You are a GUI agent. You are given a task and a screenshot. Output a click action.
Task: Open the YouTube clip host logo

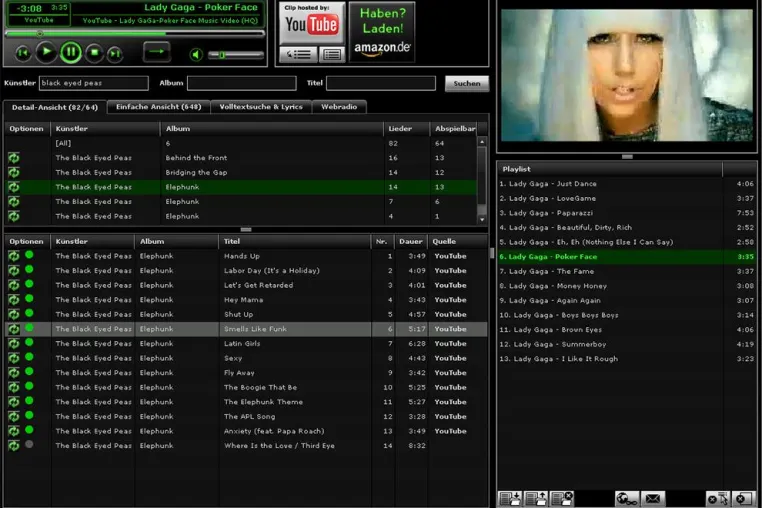312,23
